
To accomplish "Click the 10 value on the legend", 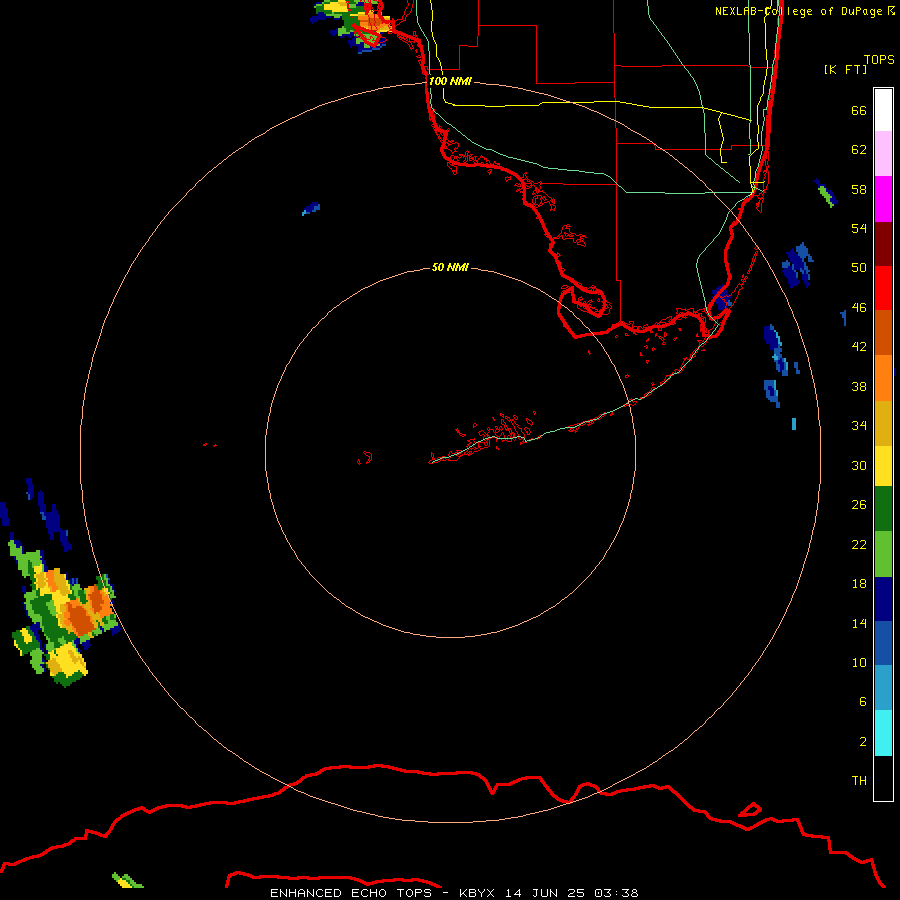I will [859, 662].
